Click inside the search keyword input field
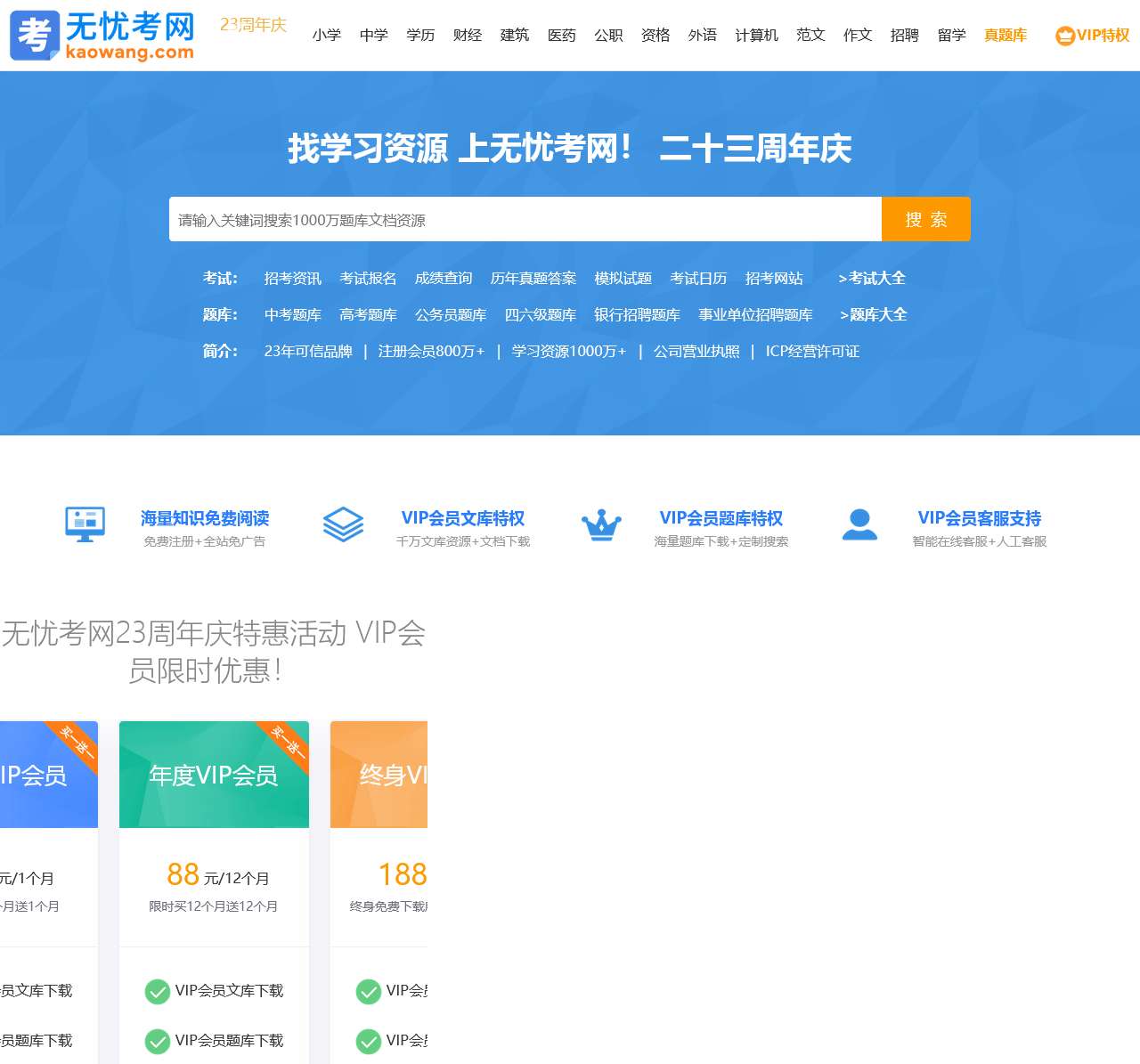 525,219
